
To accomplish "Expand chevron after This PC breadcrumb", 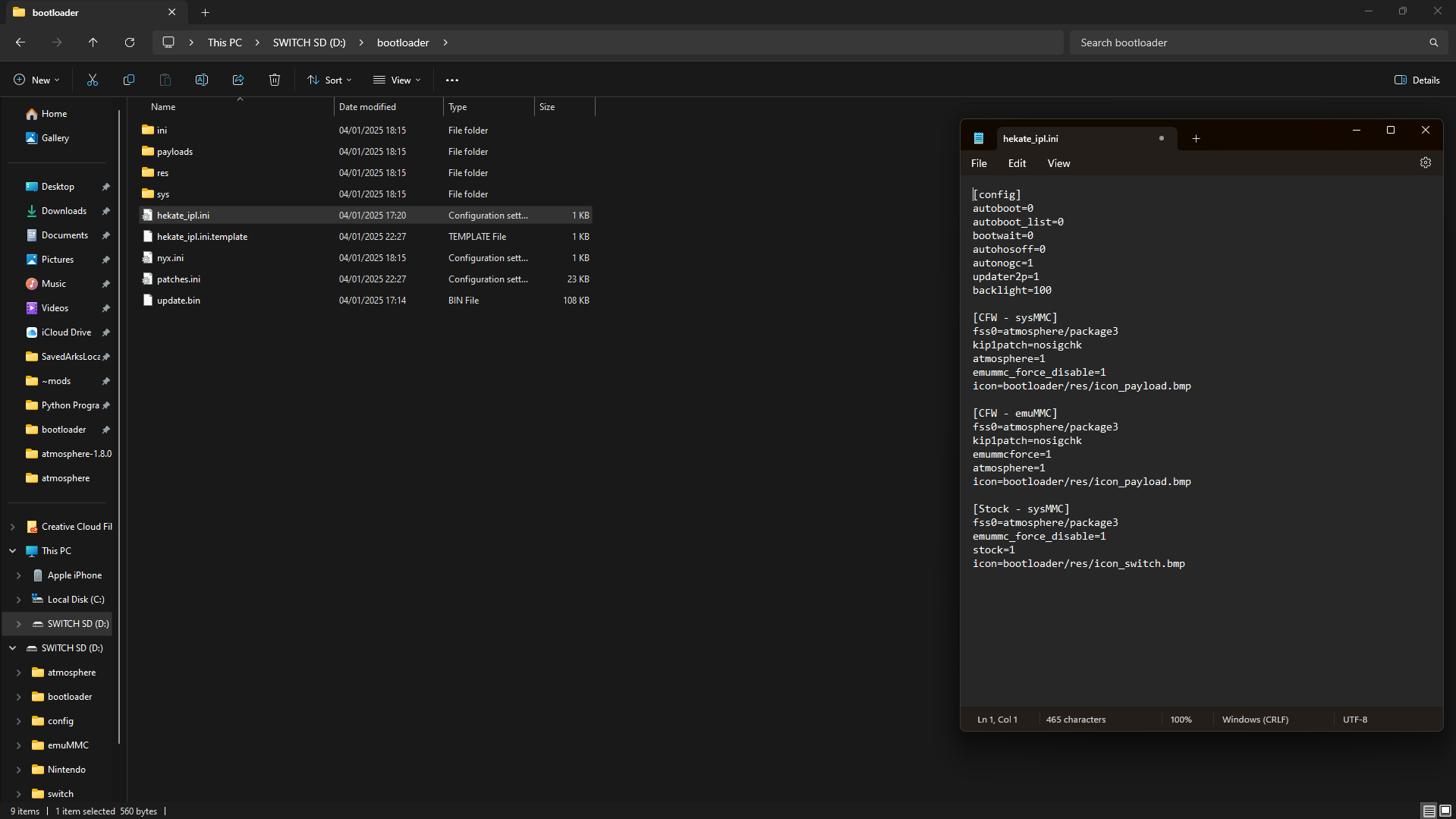I will (256, 43).
